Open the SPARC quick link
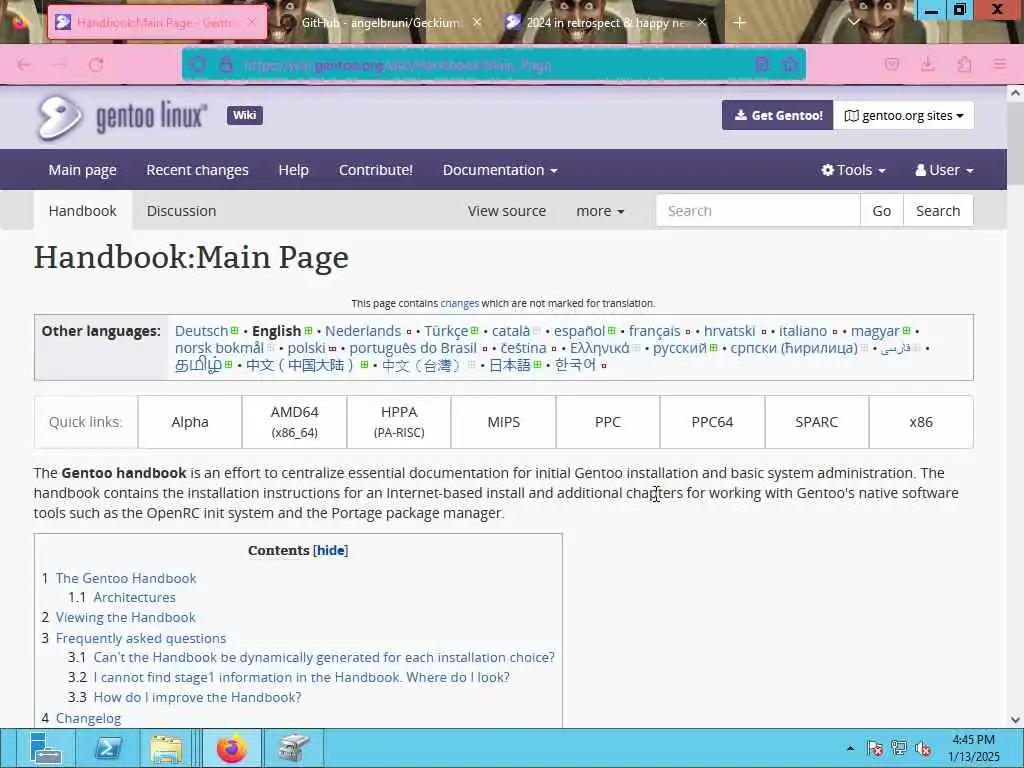This screenshot has height=768, width=1024. 816,422
